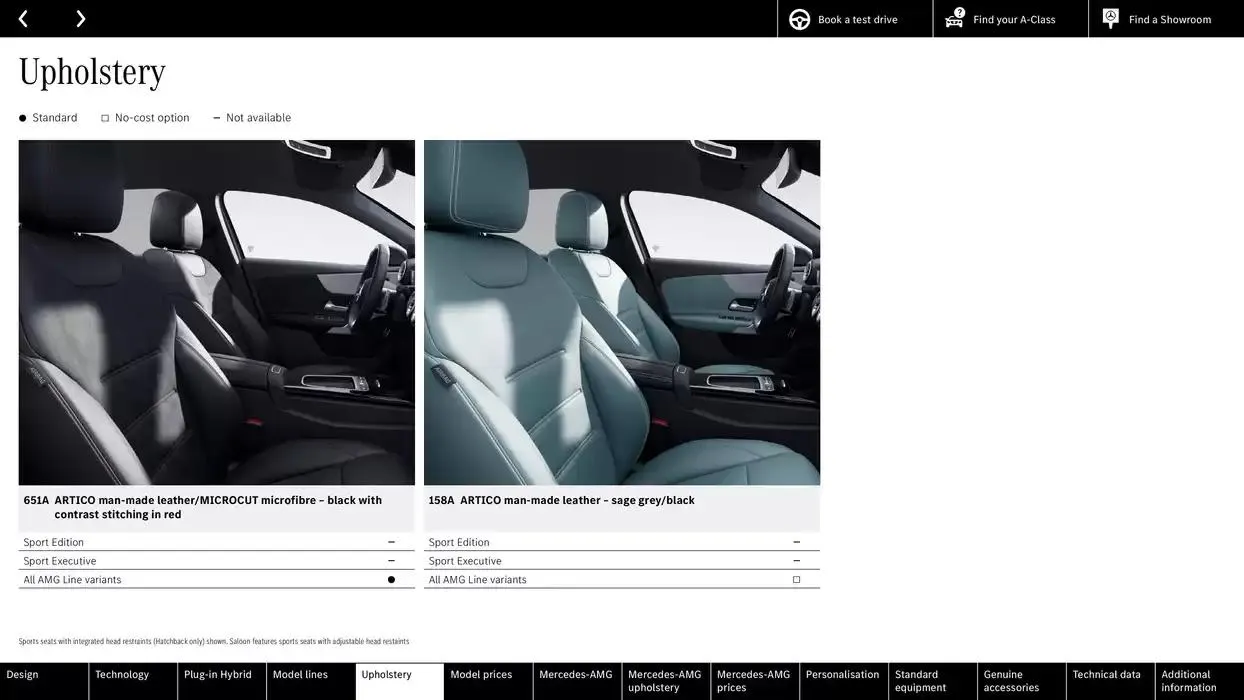Click the Not available legend entry

point(252,118)
